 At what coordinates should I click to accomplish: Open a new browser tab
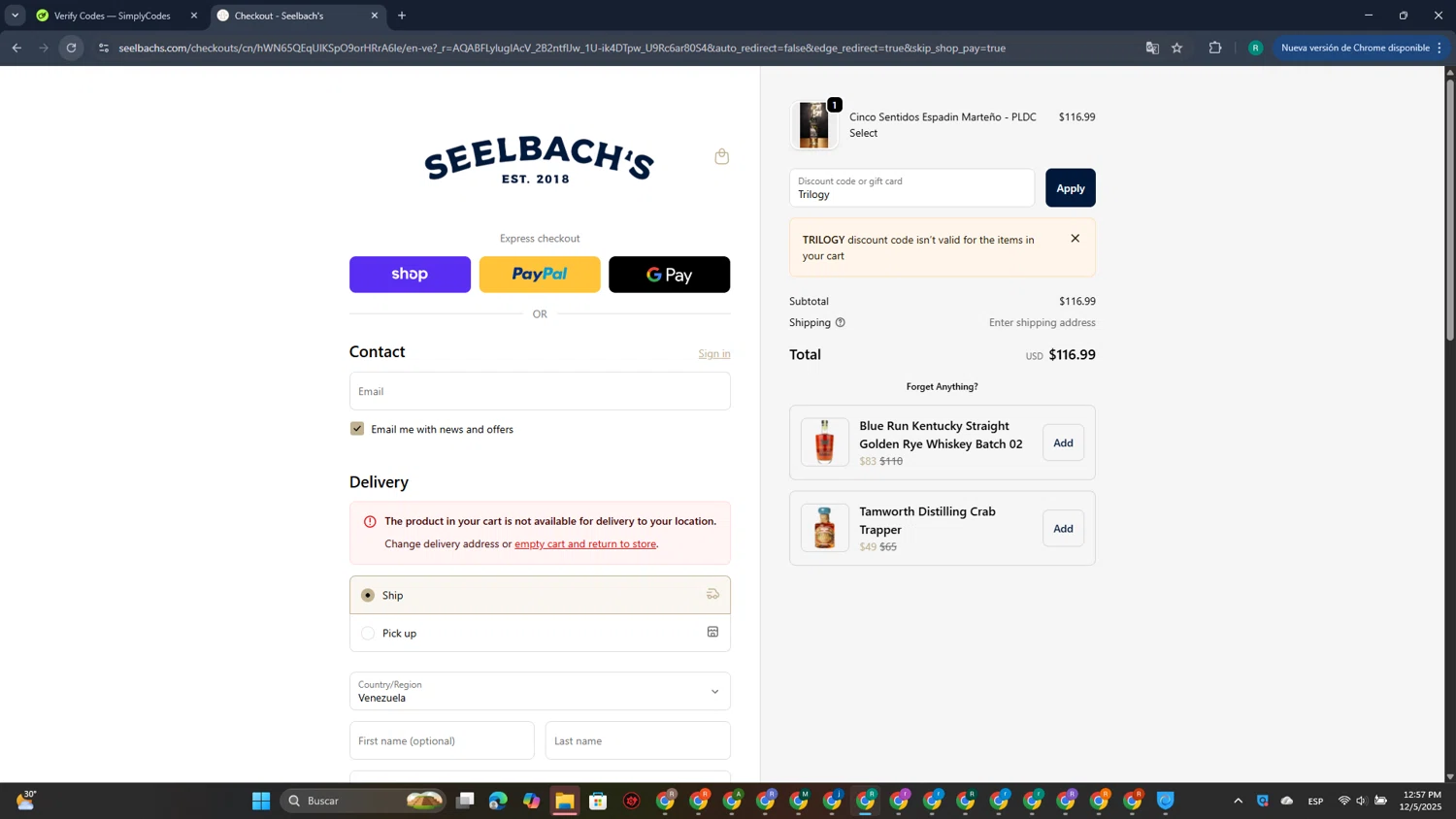tap(402, 16)
